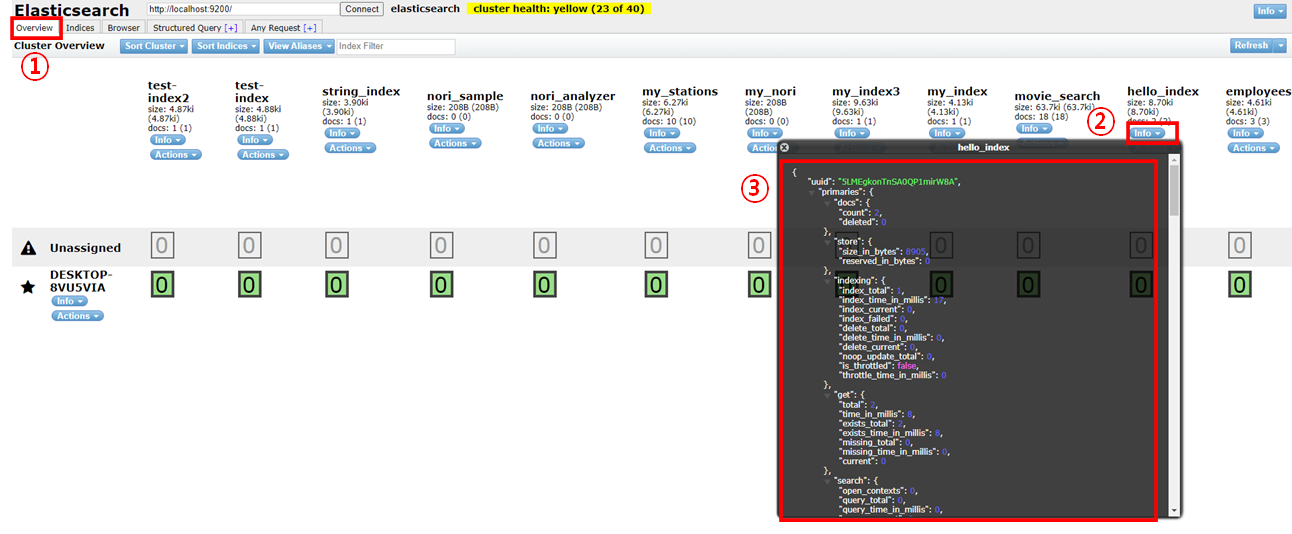Switch to the Structured Query tab
The width and height of the screenshot is (1292, 534).
coord(195,28)
